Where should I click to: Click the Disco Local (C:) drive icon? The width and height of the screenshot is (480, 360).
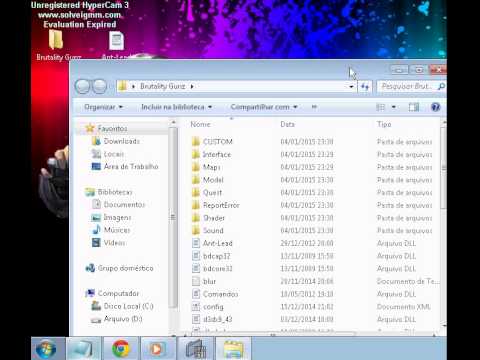[x=96, y=306]
